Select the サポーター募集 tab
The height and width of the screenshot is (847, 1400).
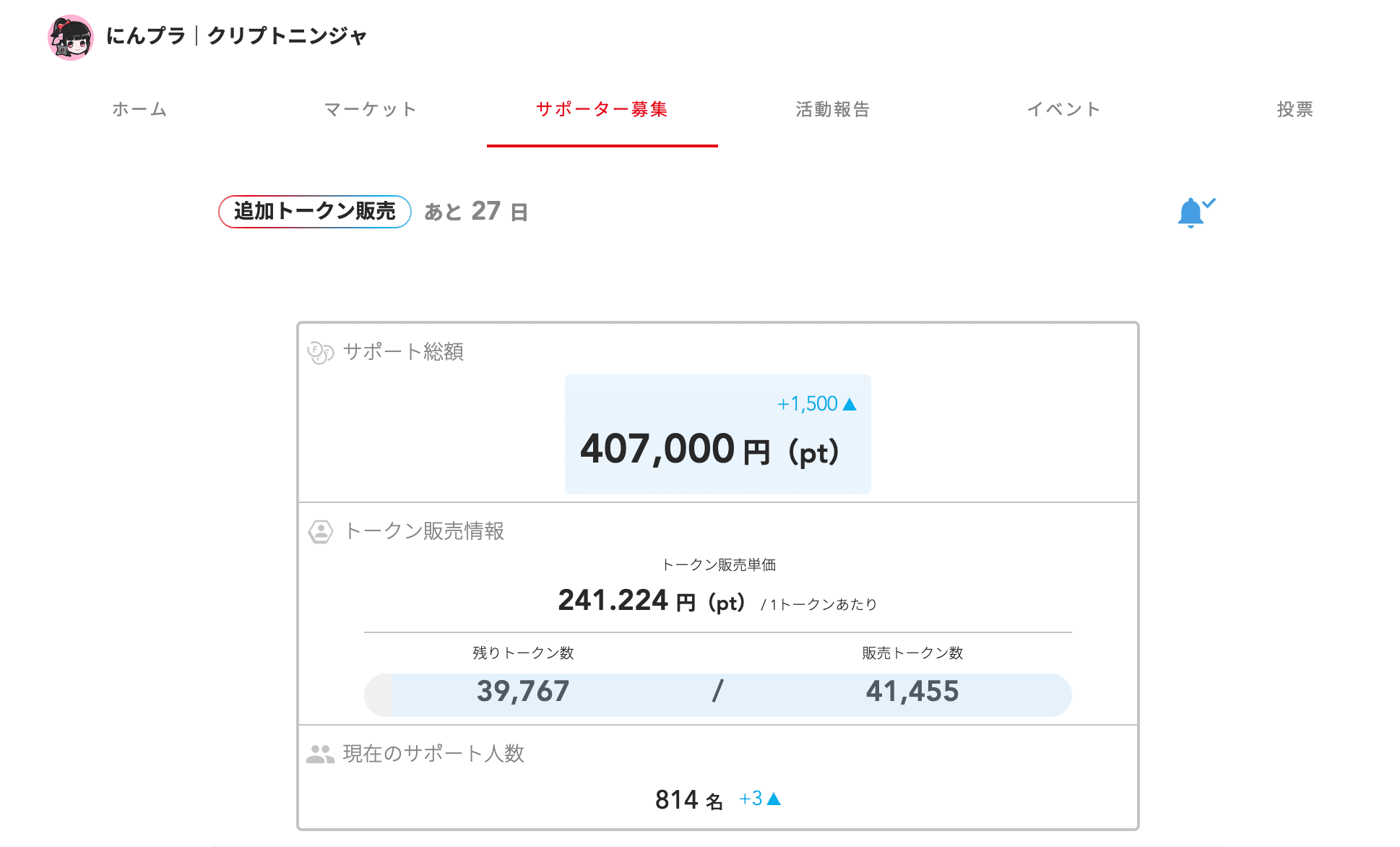click(602, 109)
